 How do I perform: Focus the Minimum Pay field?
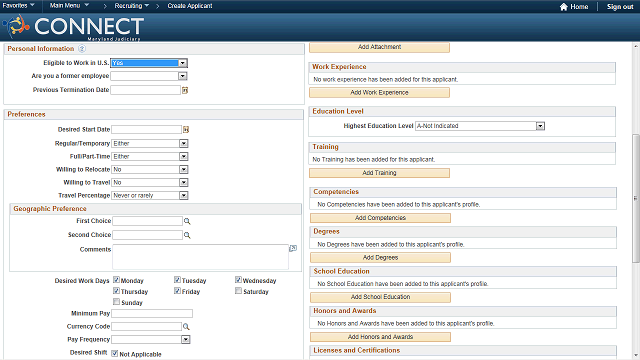pyautogui.click(x=152, y=313)
